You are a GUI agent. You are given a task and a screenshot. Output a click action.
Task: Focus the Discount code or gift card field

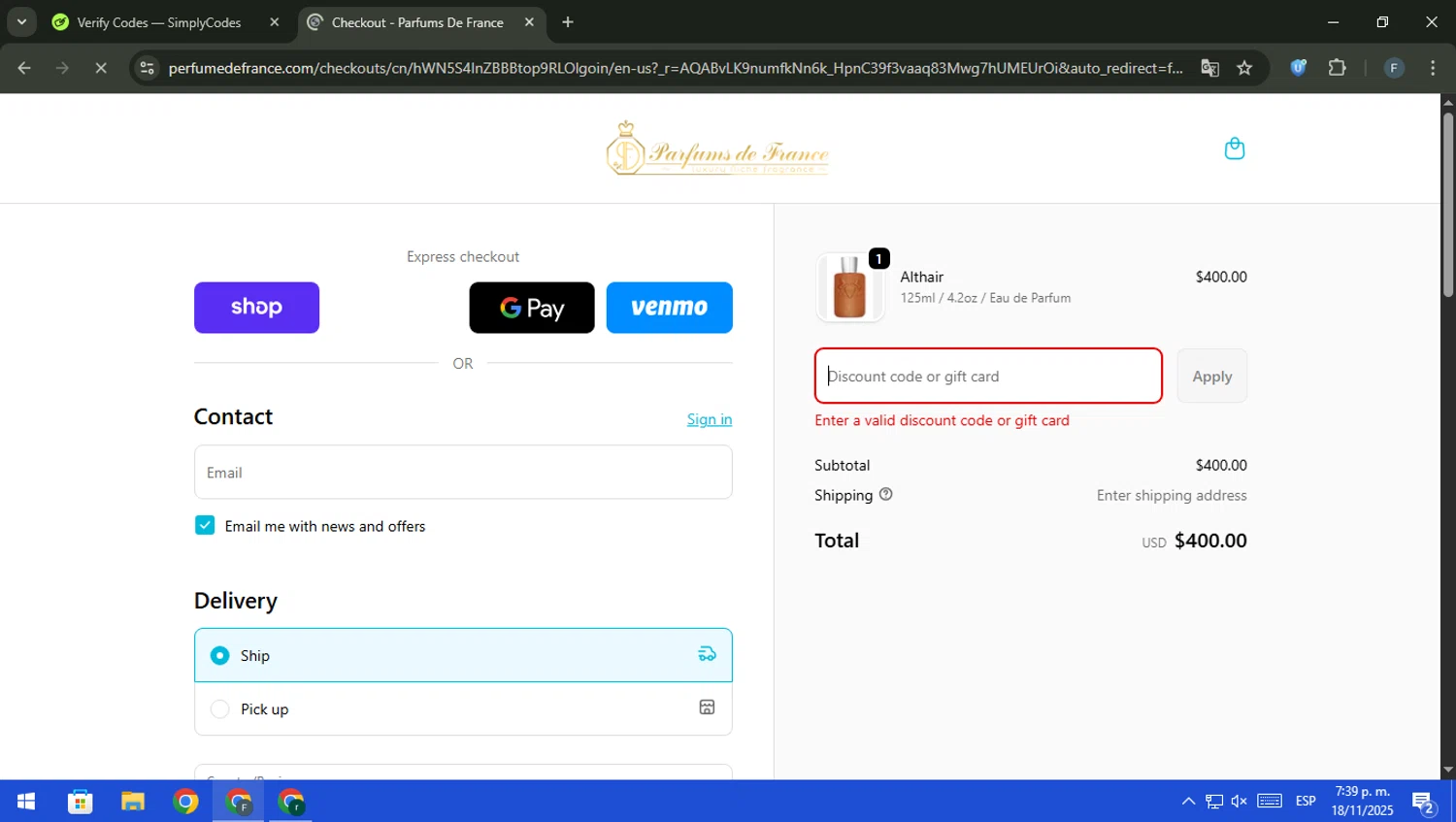coord(988,376)
